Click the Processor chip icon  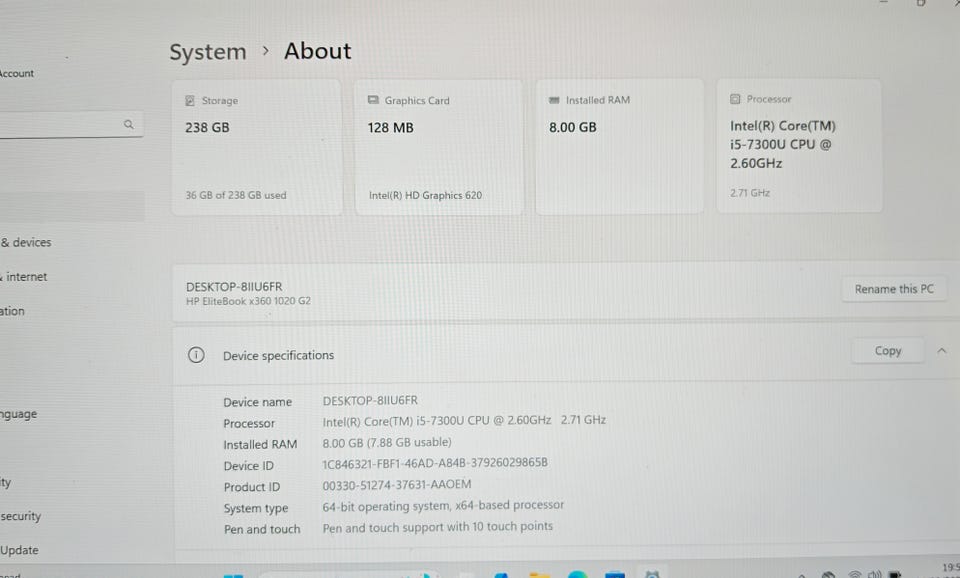click(x=735, y=99)
